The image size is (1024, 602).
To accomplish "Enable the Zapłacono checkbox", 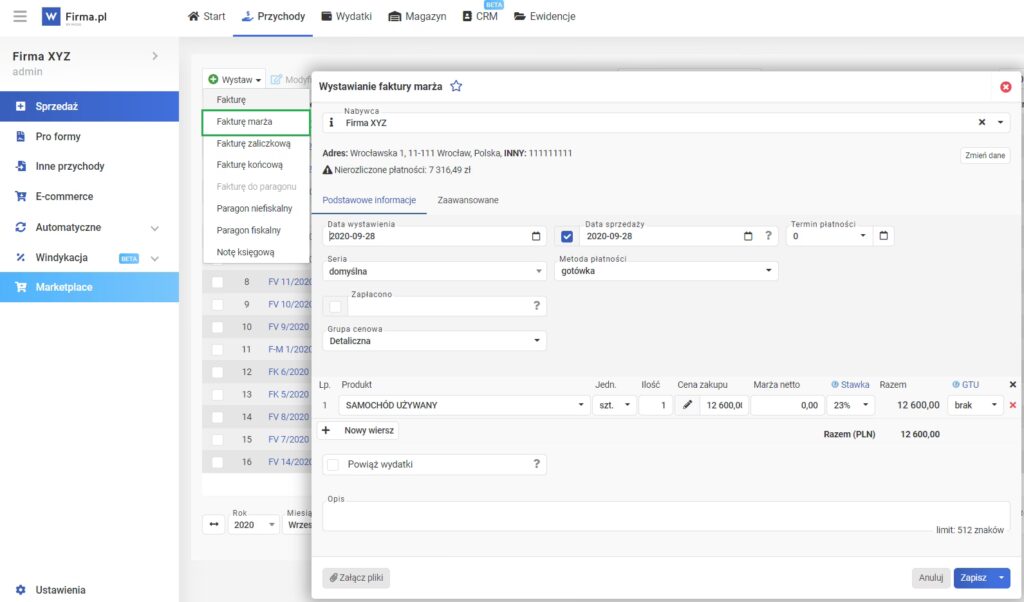I will 335,306.
